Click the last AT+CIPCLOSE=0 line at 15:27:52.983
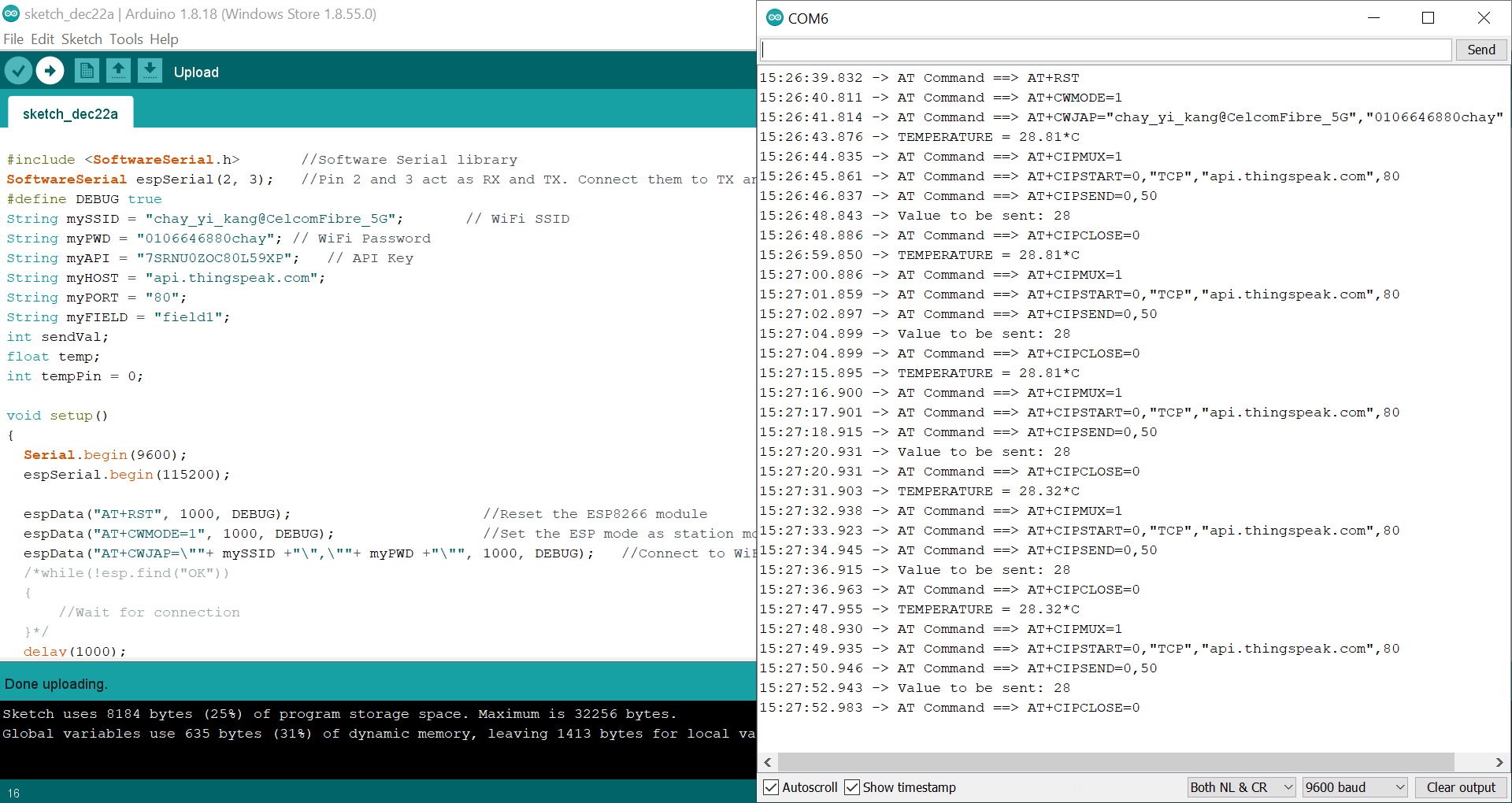 tap(949, 708)
